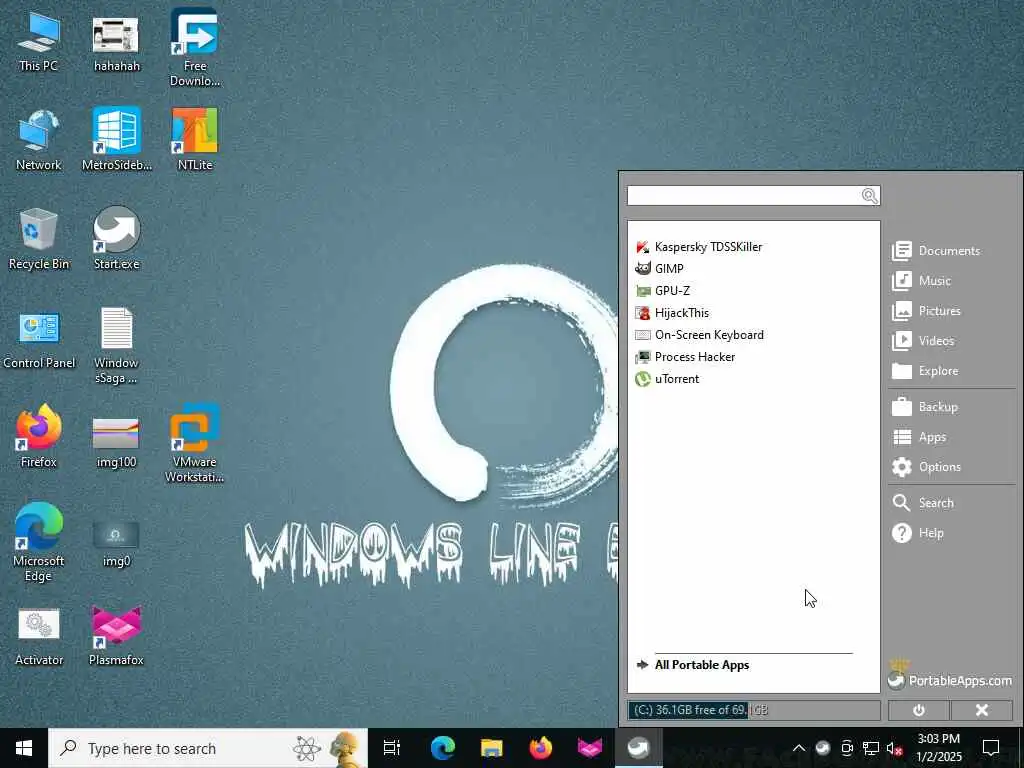
Task: Open uTorrent in the PortableApps list
Action: (667, 379)
